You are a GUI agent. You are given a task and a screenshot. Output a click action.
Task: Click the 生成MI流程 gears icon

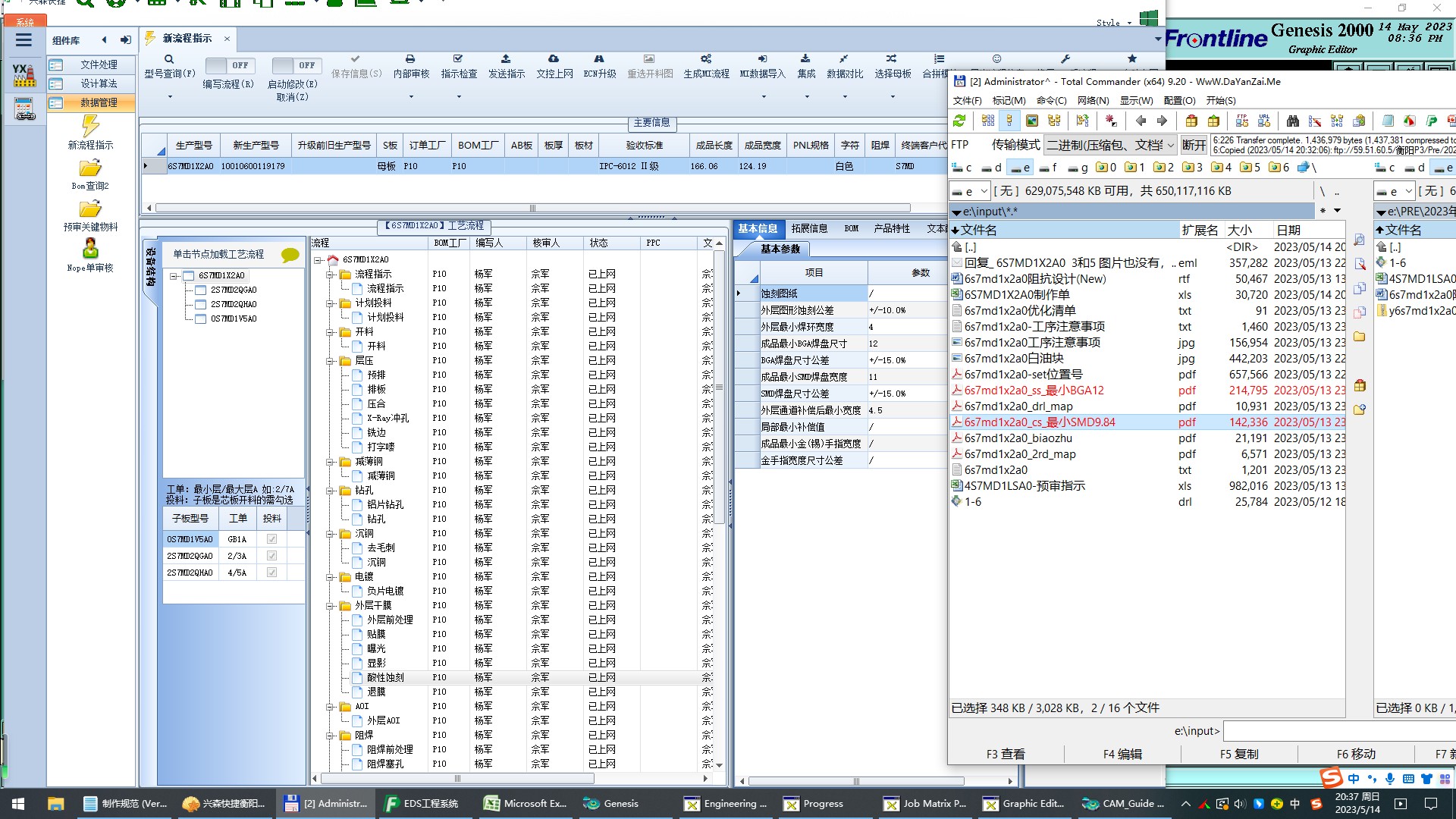point(706,59)
